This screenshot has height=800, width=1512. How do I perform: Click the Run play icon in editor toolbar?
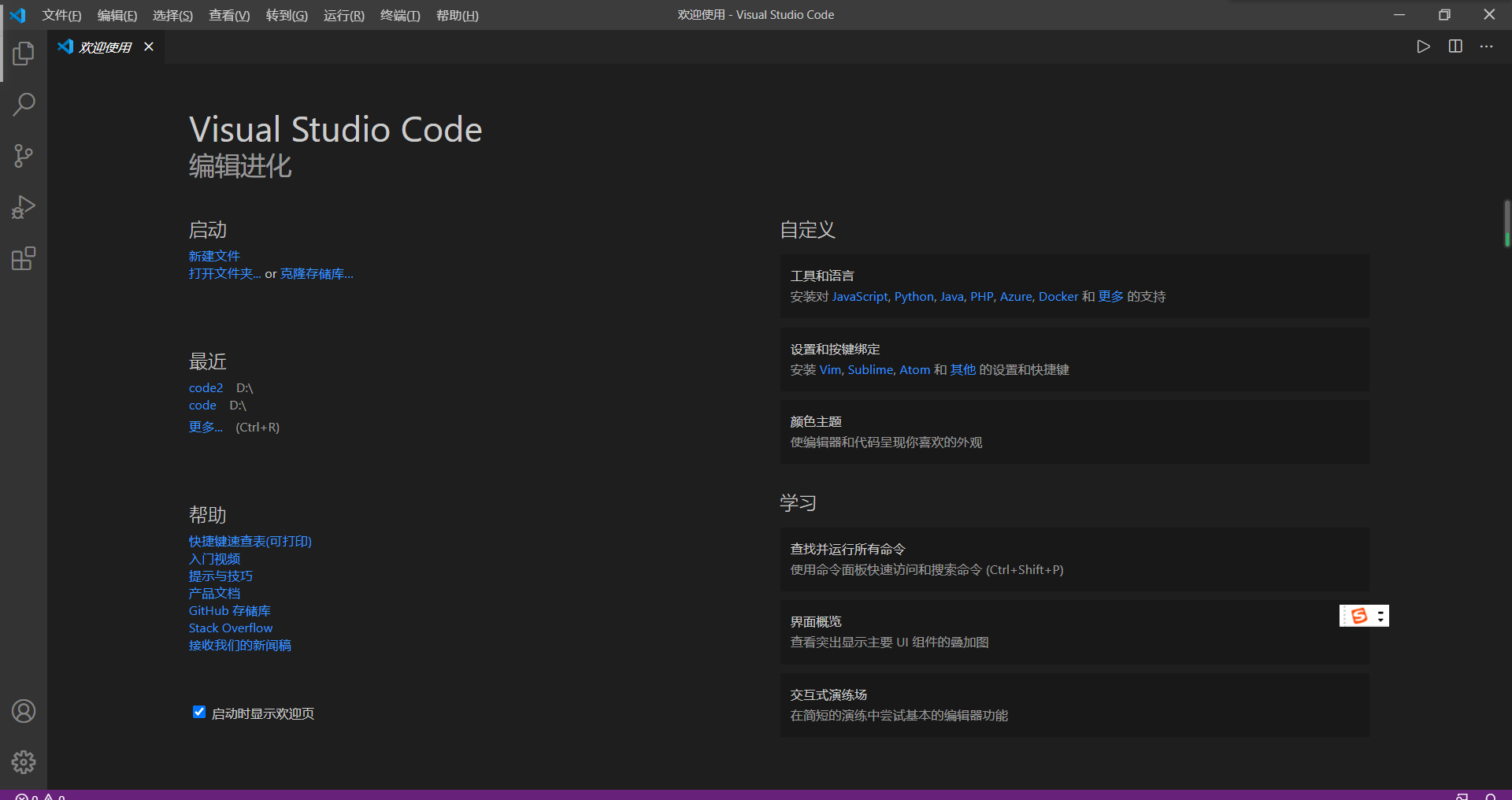click(1423, 46)
